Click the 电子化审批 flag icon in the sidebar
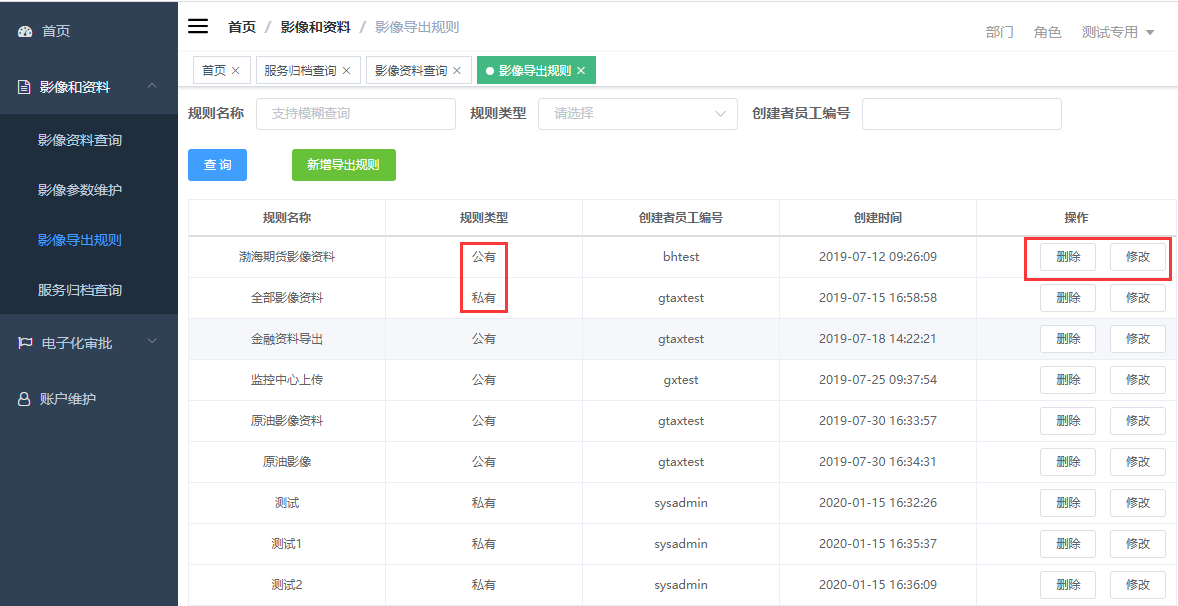 25,343
